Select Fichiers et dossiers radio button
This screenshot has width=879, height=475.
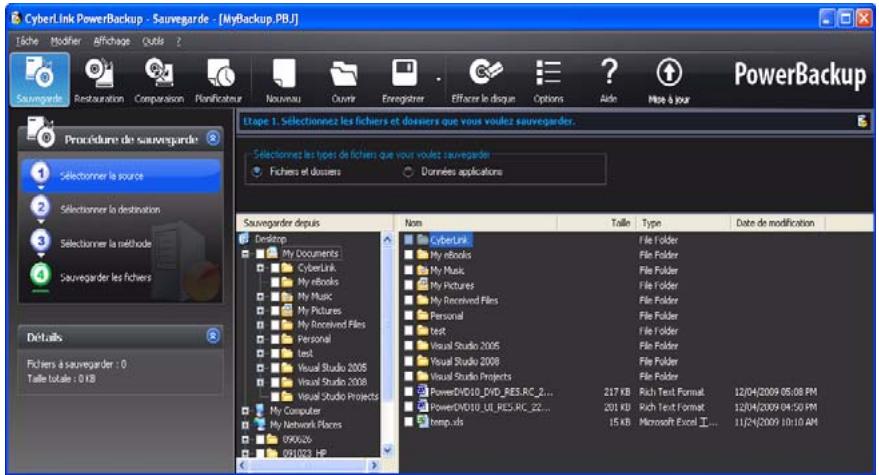click(x=257, y=172)
